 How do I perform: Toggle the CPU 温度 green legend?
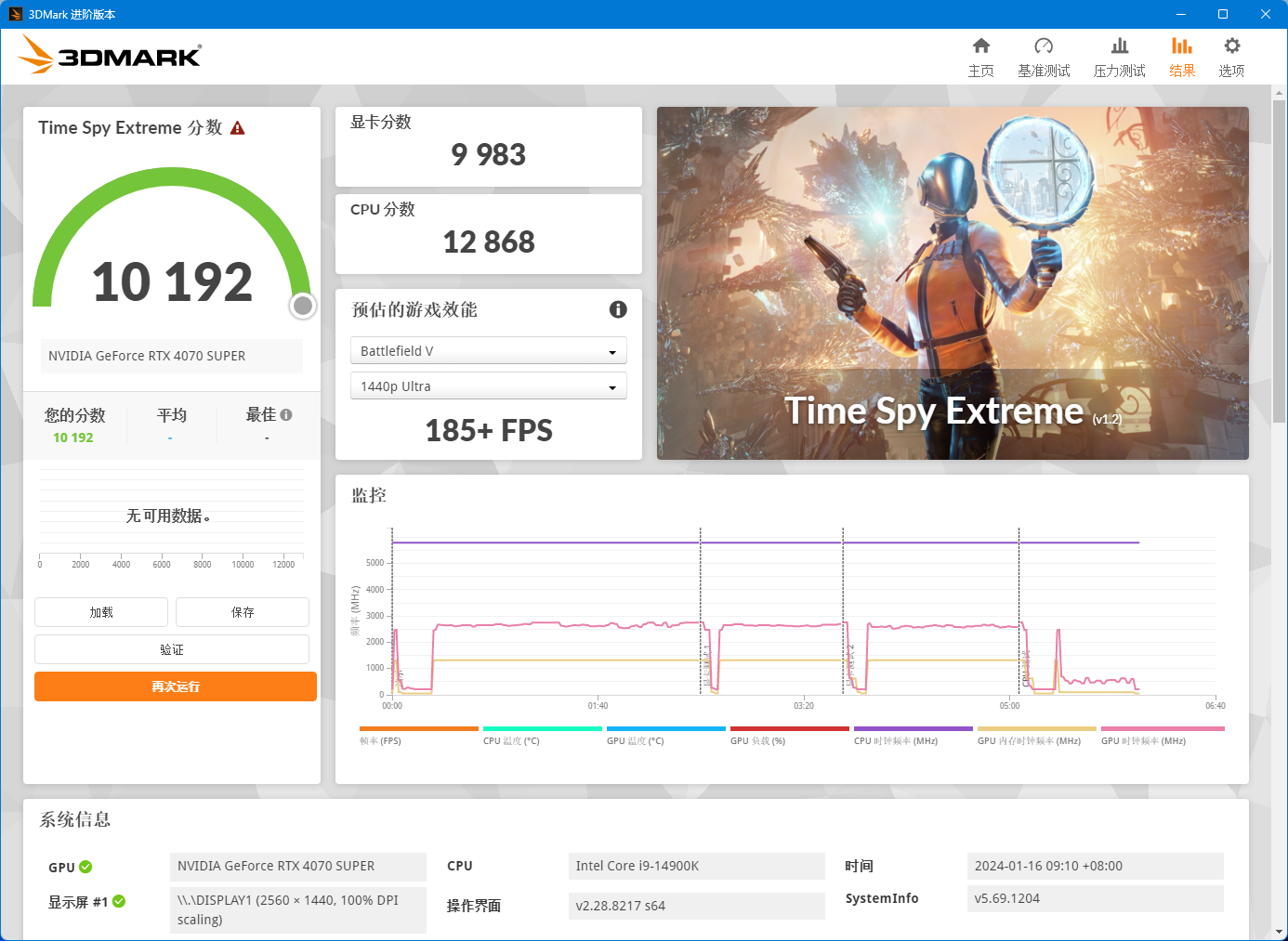[542, 735]
